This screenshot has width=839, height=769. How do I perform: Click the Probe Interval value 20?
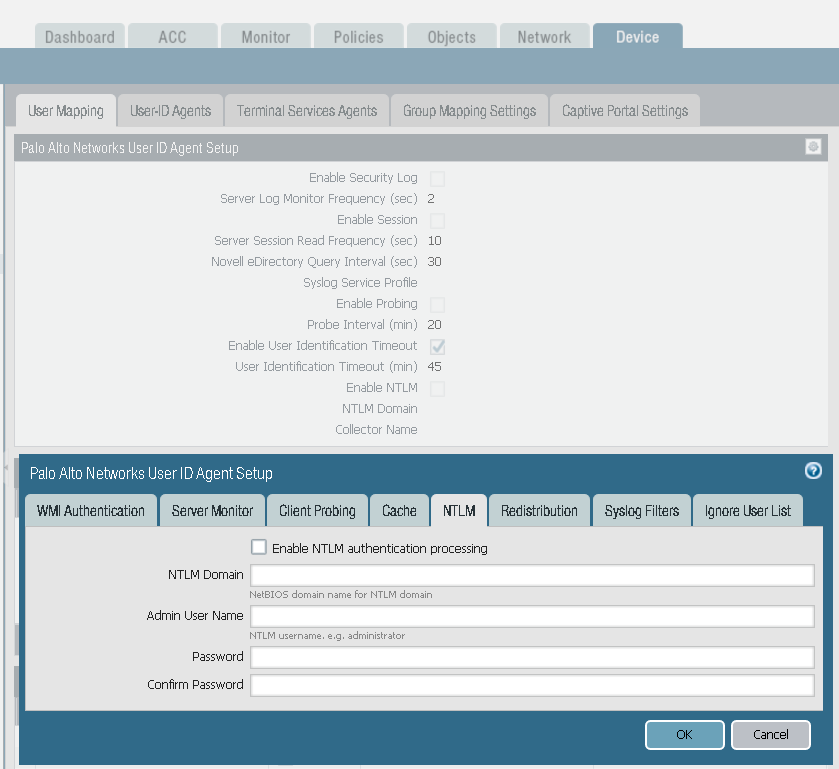coord(434,325)
